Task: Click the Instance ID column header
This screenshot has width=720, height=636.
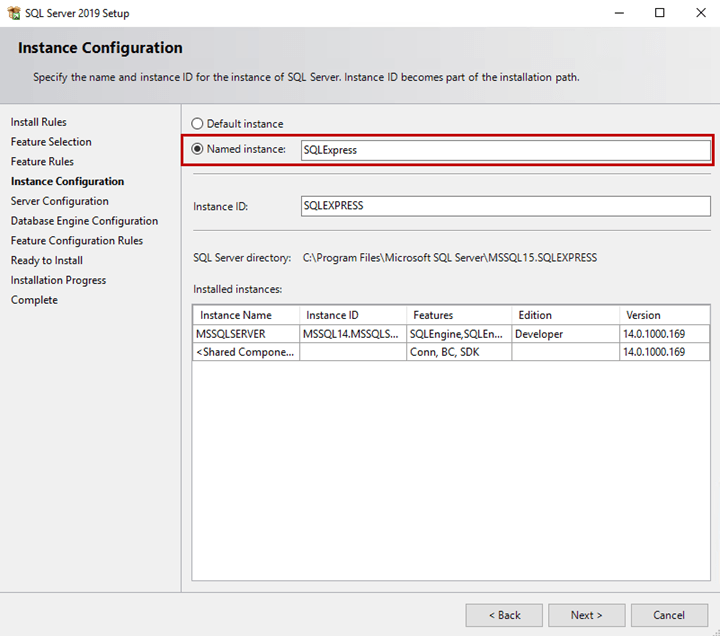Action: point(353,315)
